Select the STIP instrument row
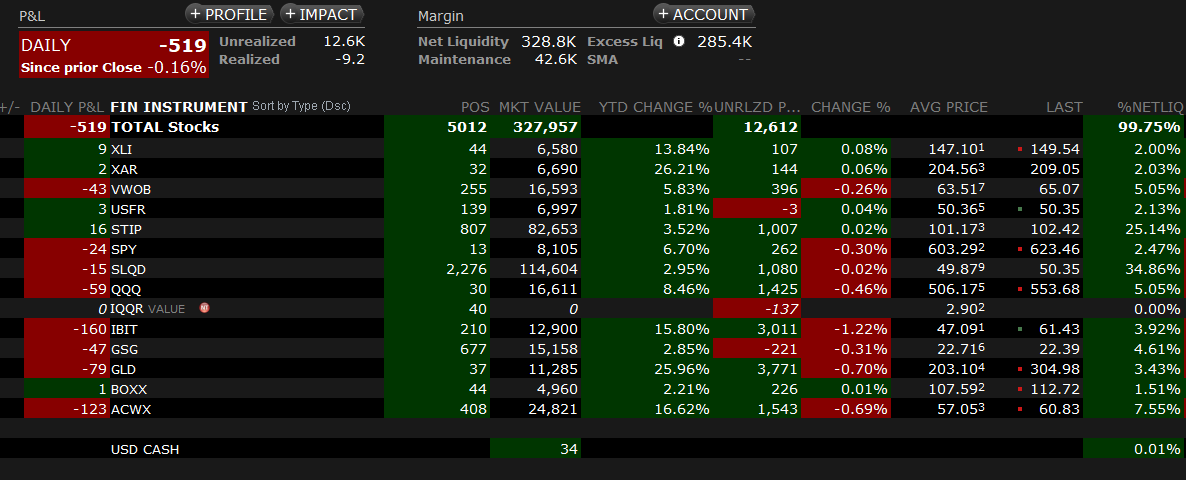Image resolution: width=1186 pixels, height=480 pixels. (593, 229)
